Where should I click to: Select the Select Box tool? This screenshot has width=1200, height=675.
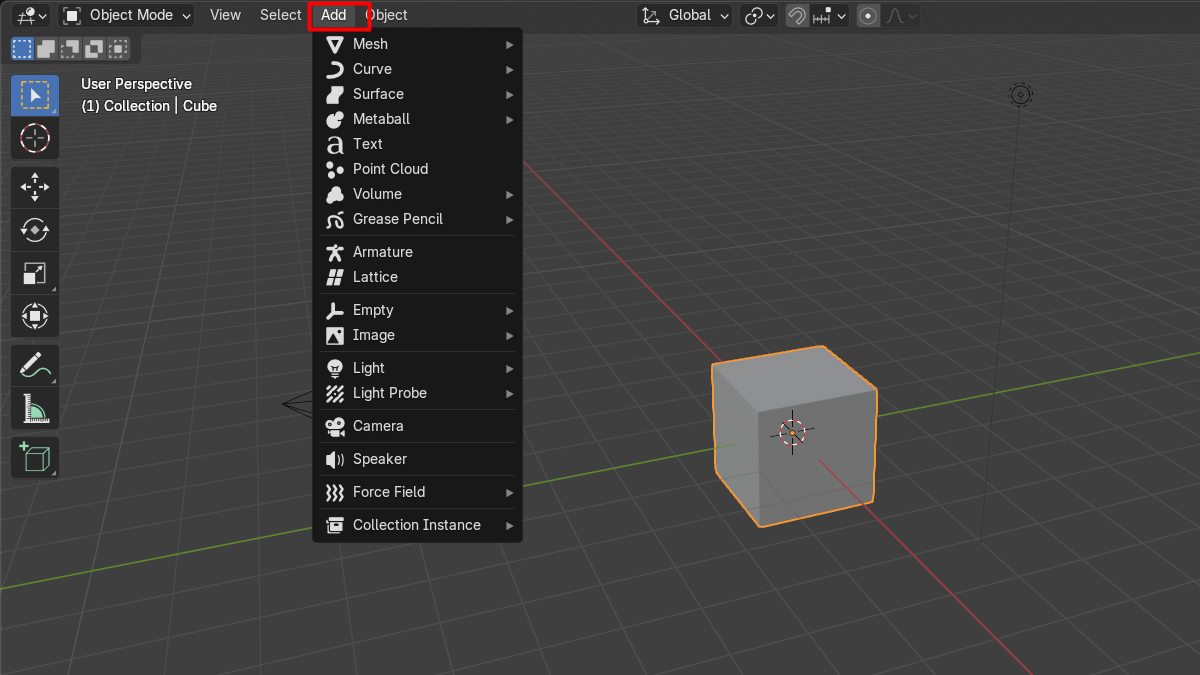point(35,95)
